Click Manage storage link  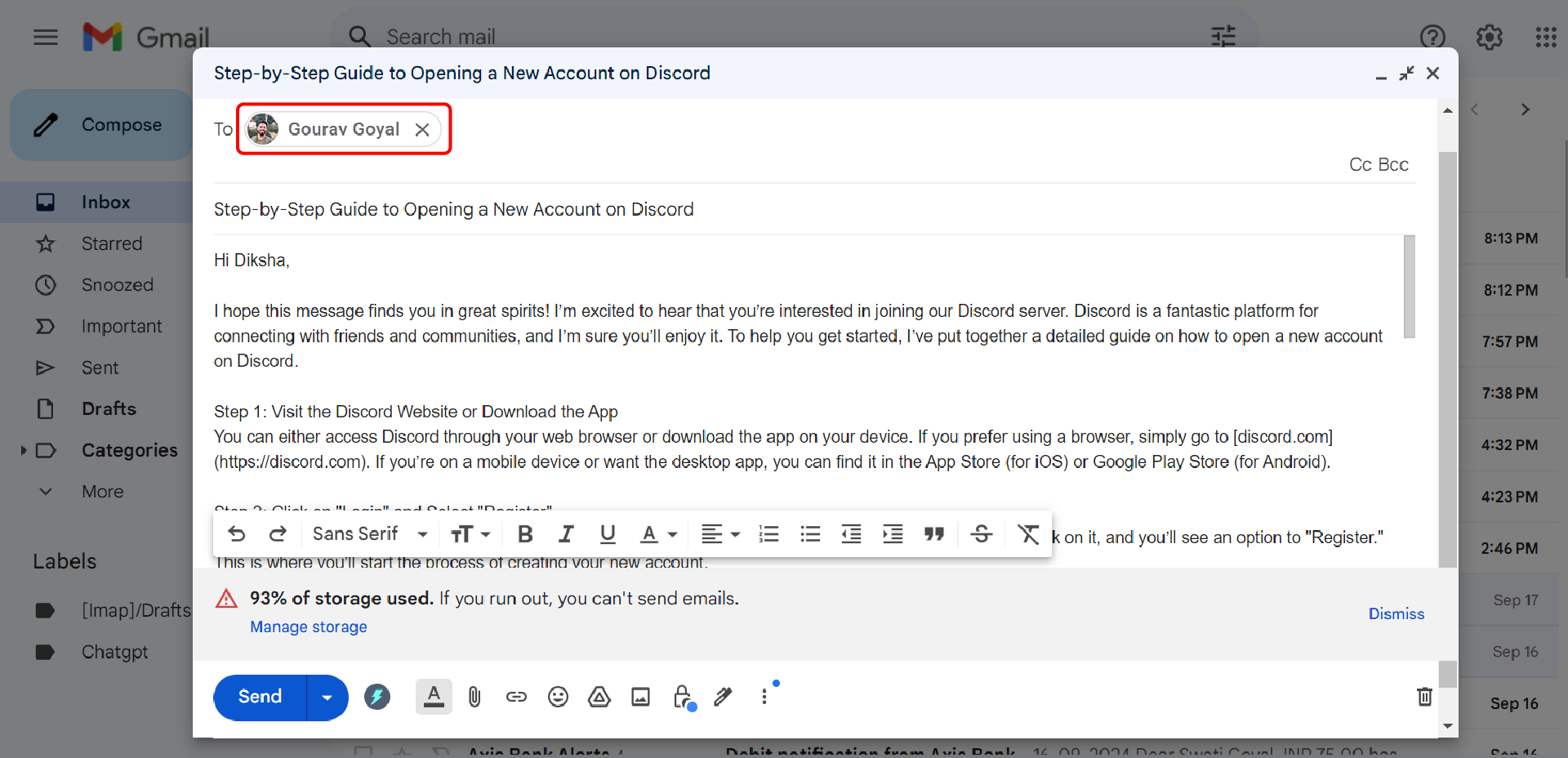point(309,626)
